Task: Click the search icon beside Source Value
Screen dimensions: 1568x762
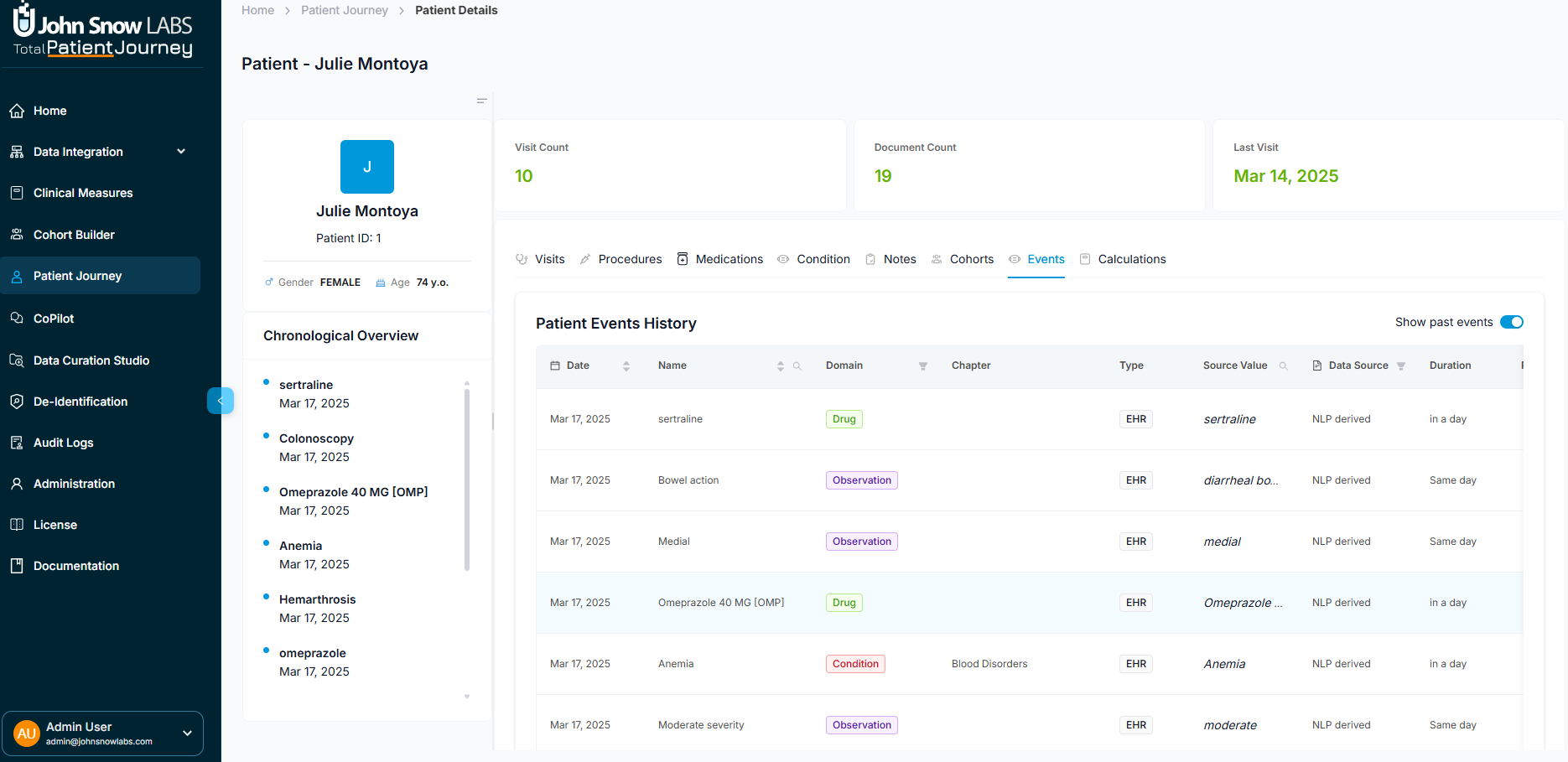Action: coord(1285,365)
